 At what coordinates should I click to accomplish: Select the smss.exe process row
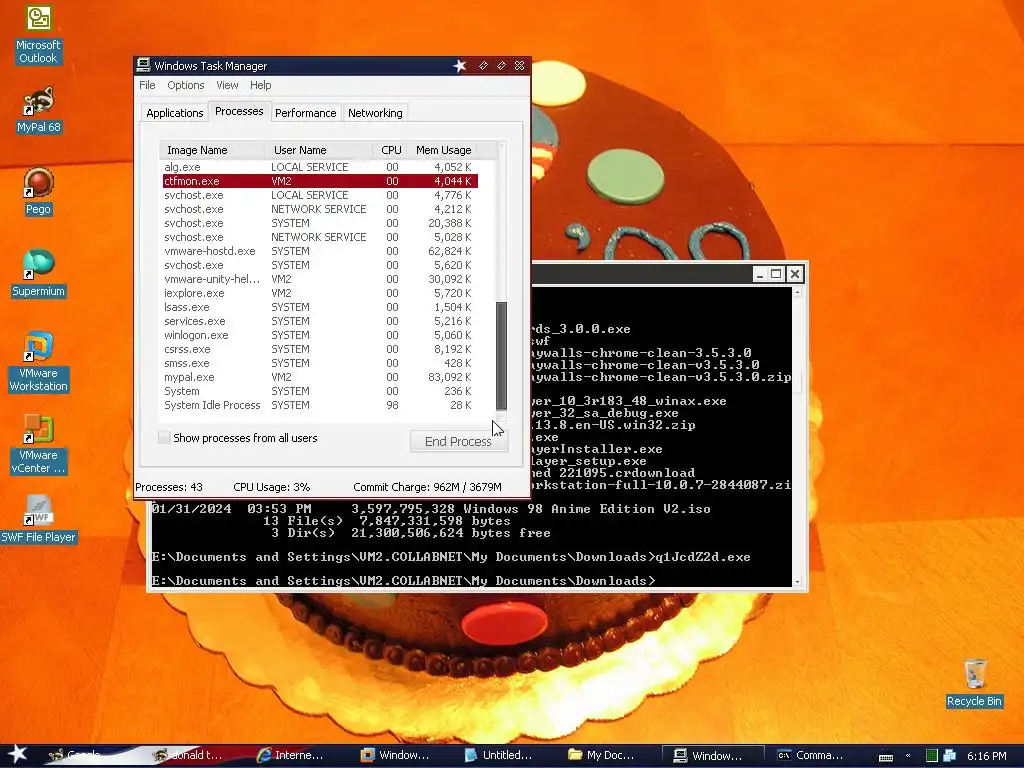pyautogui.click(x=320, y=363)
